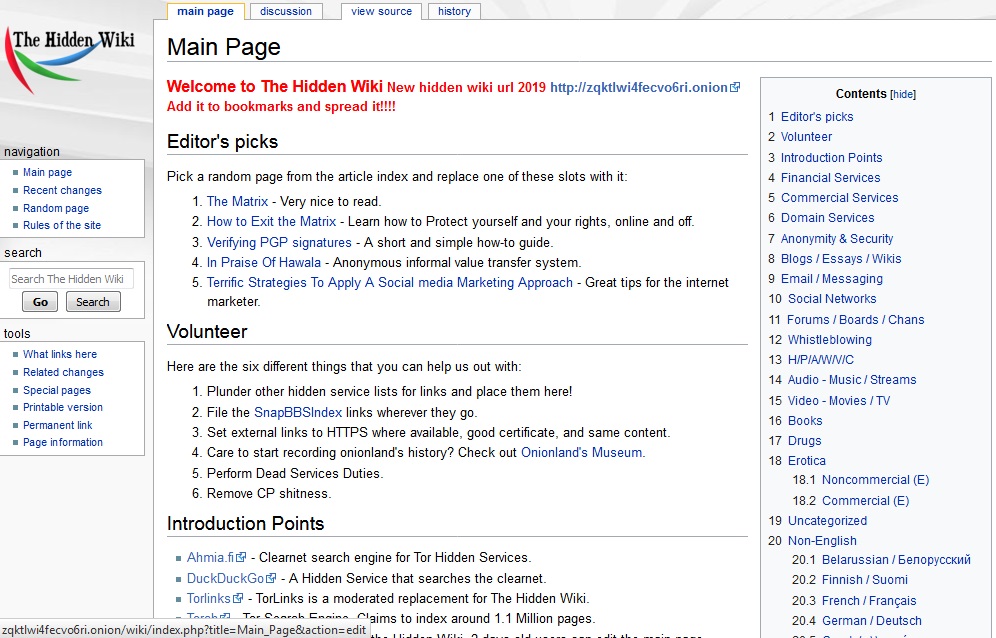Click external link icon beside zqktlwi4fecvo6ri.onion

click(x=735, y=87)
